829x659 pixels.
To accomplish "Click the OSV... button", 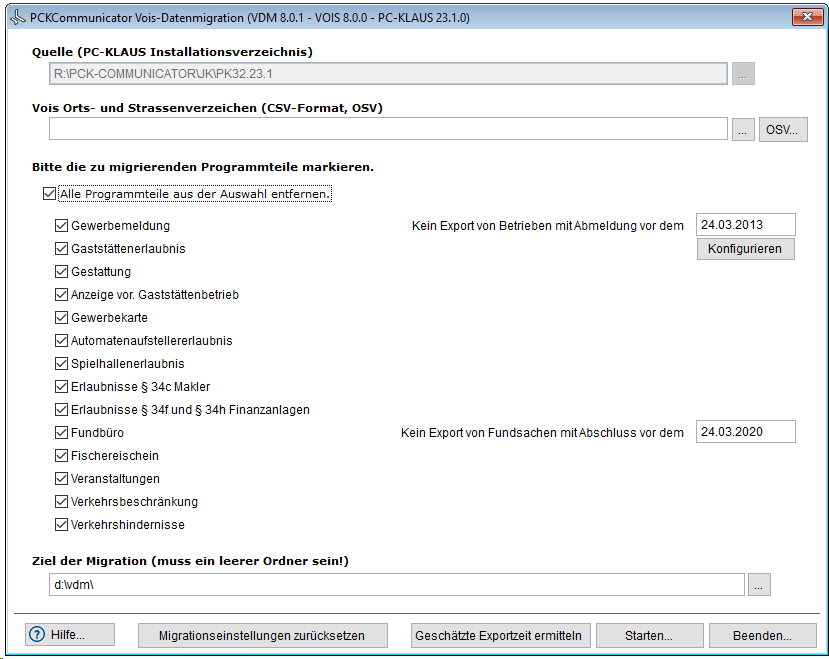I will [782, 130].
